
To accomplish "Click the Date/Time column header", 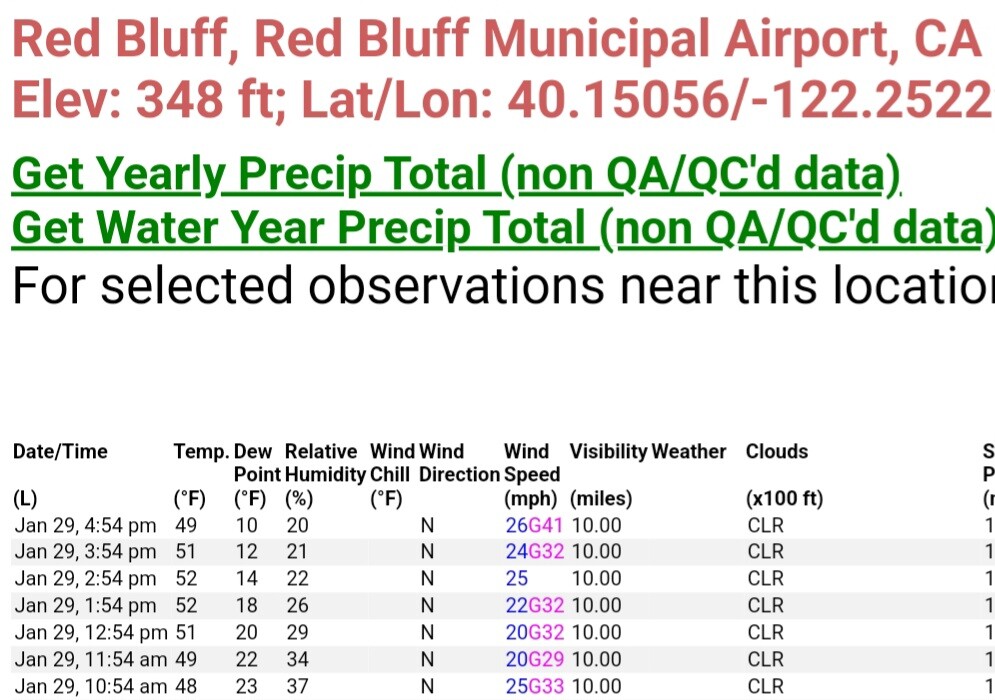I will coord(60,451).
